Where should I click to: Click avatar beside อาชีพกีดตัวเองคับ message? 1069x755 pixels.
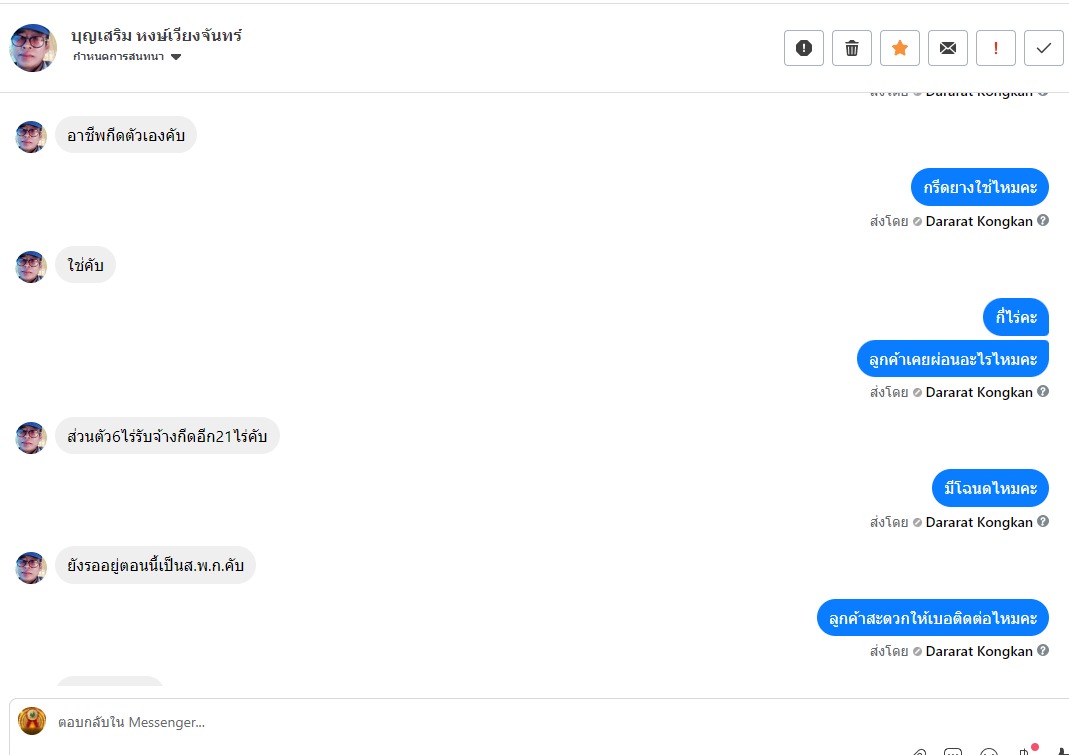coord(31,136)
